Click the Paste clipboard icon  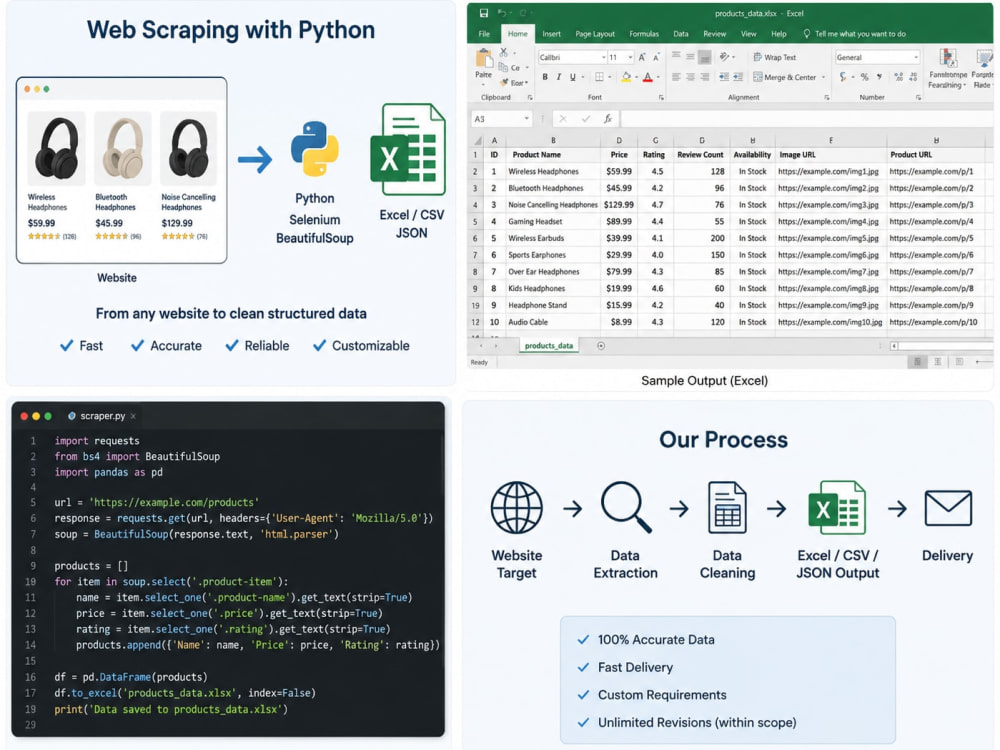tap(484, 59)
